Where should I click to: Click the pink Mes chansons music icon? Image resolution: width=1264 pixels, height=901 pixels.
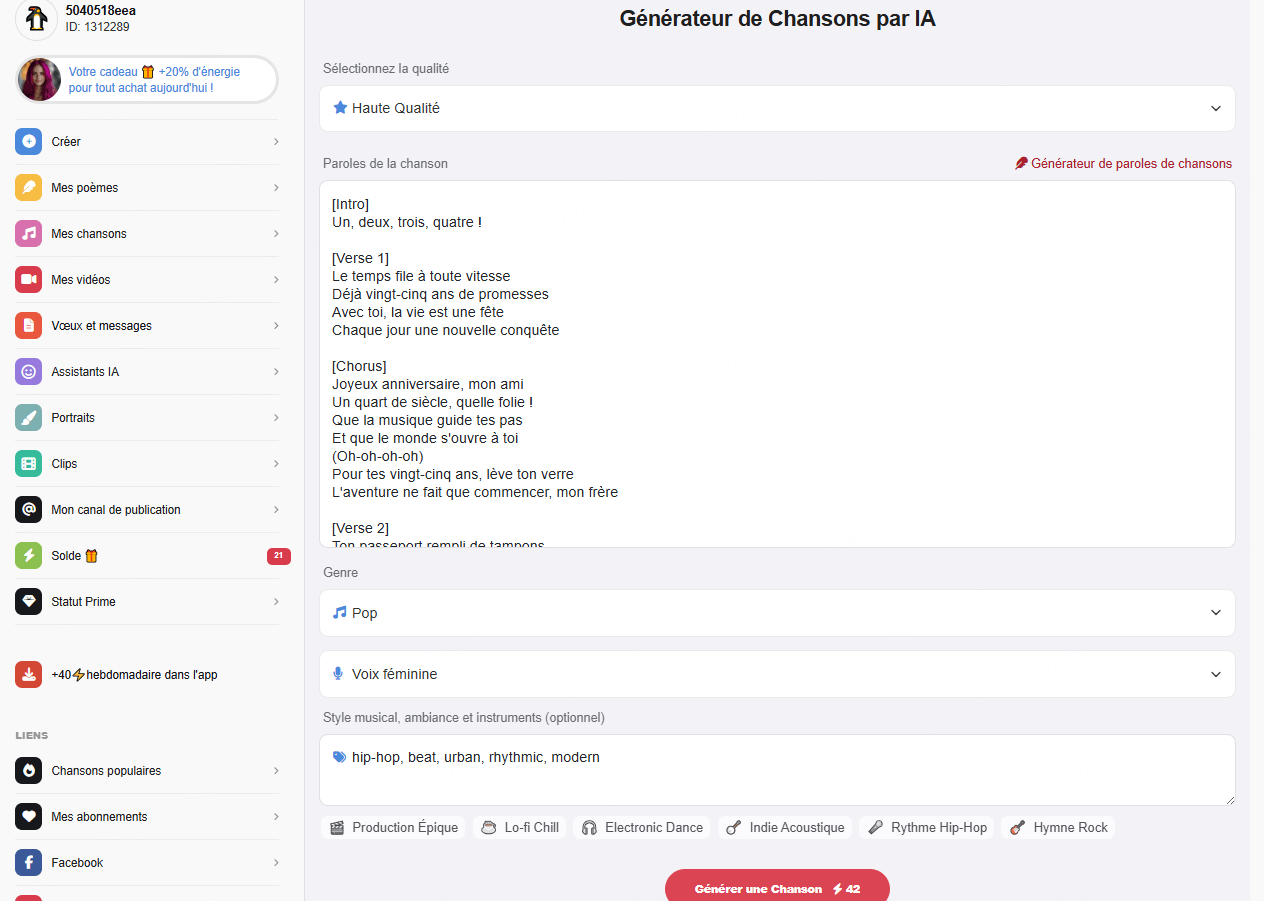28,234
